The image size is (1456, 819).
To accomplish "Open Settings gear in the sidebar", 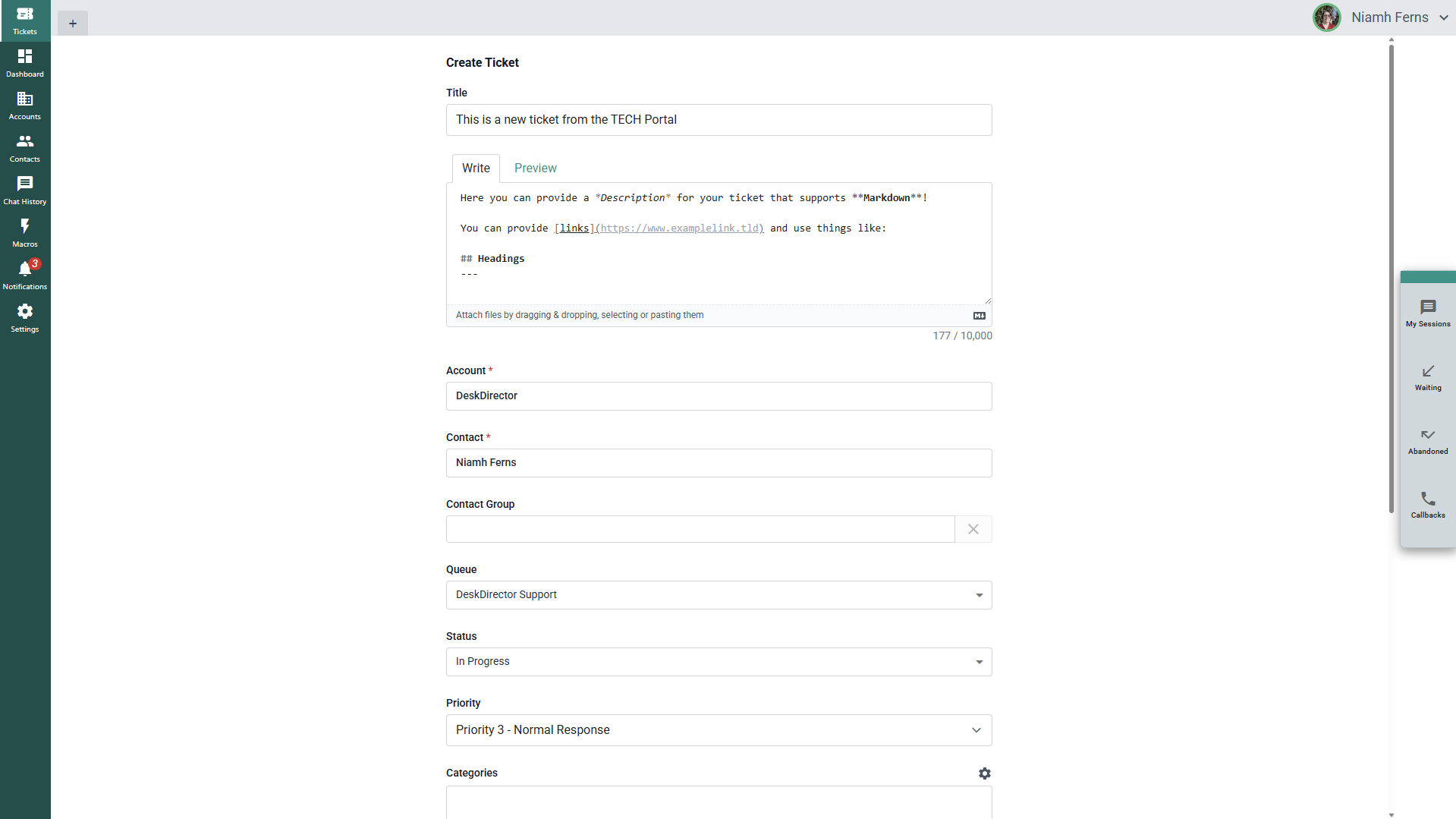I will (x=25, y=318).
